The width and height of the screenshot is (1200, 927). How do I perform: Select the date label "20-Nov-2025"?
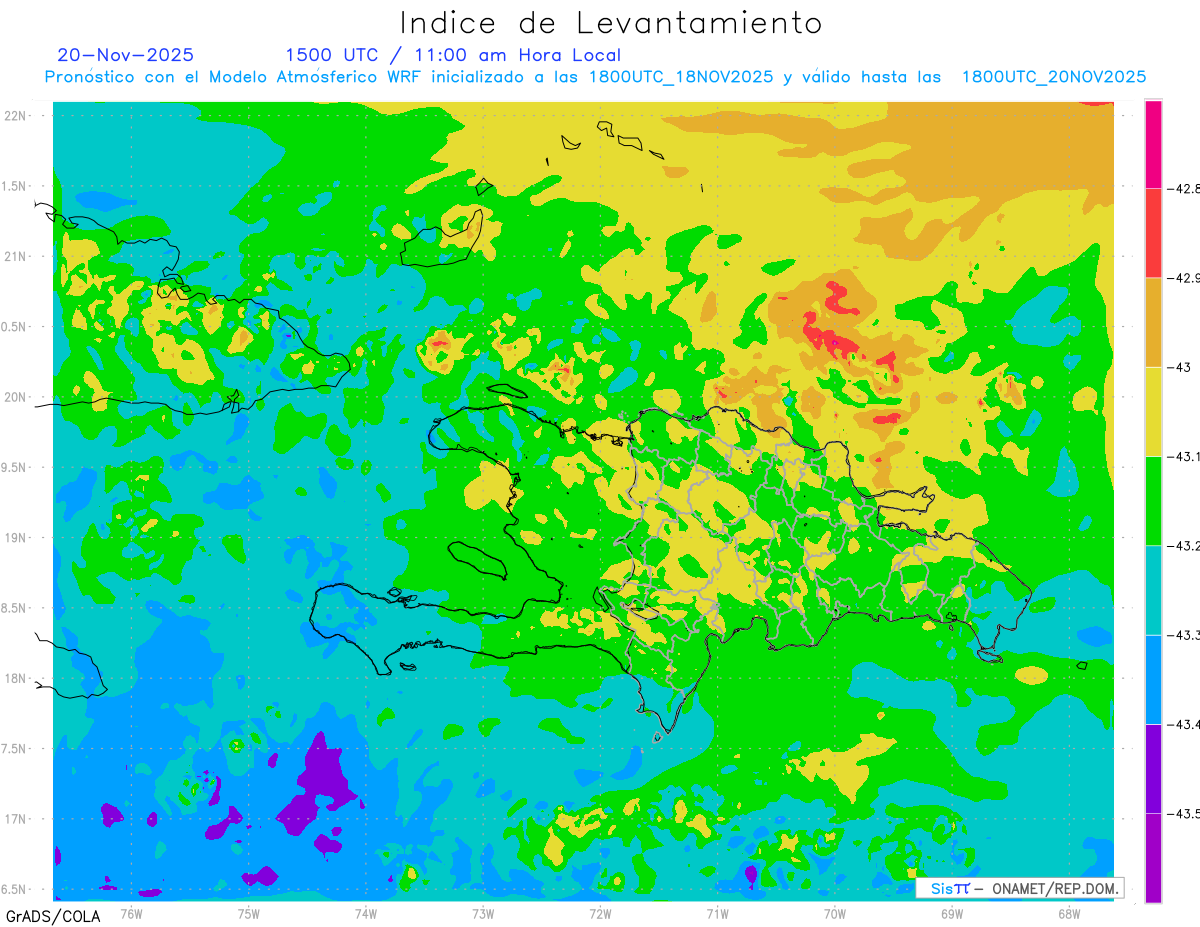pos(126,55)
